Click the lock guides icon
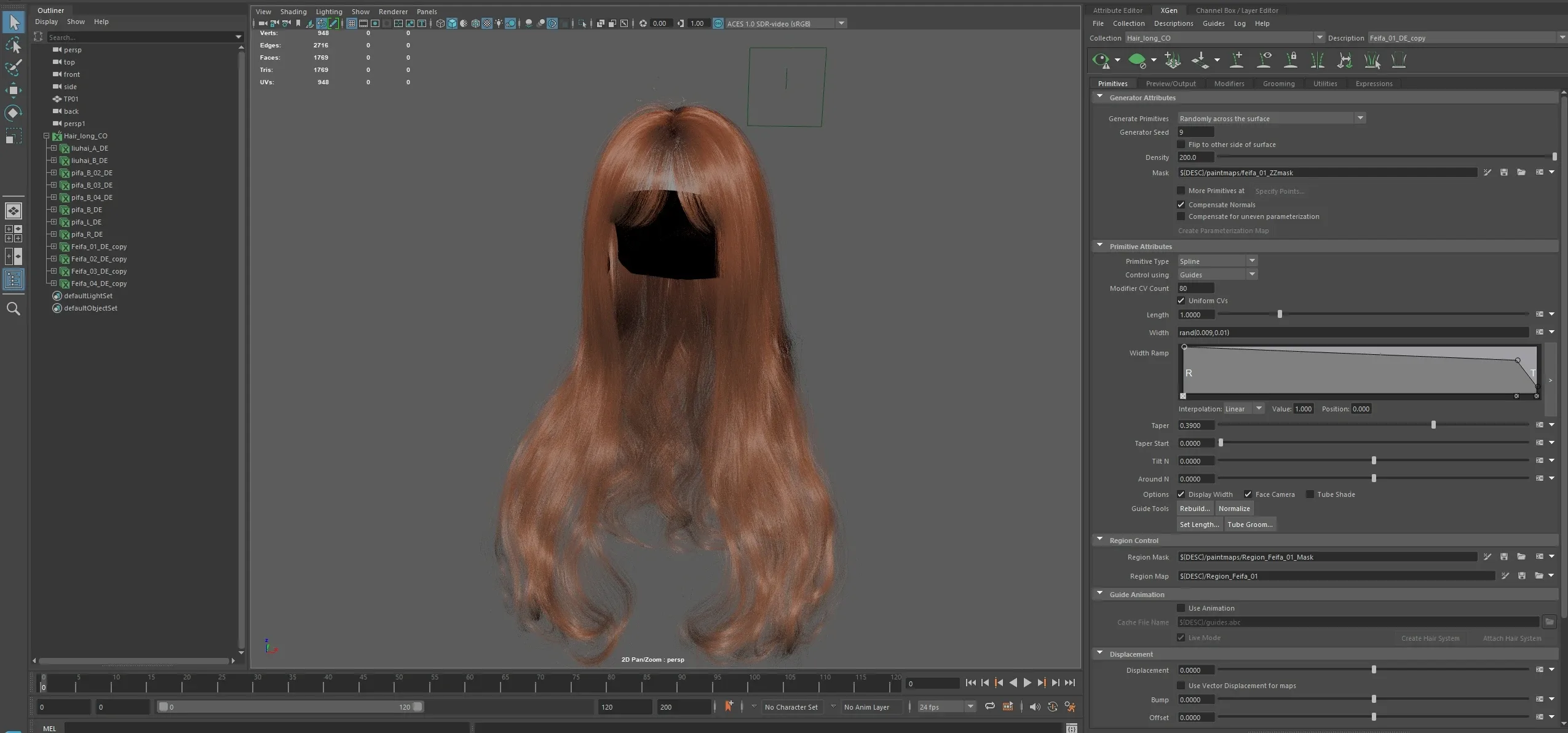The image size is (1568, 733). (1291, 60)
